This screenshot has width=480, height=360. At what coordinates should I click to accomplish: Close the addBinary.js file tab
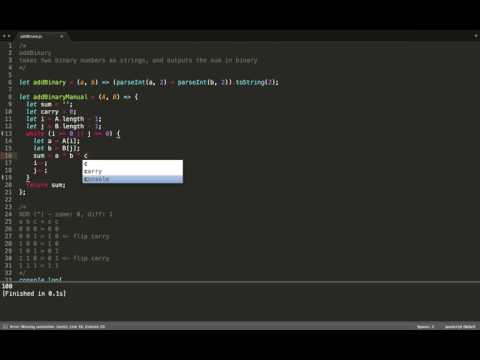(x=62, y=36)
